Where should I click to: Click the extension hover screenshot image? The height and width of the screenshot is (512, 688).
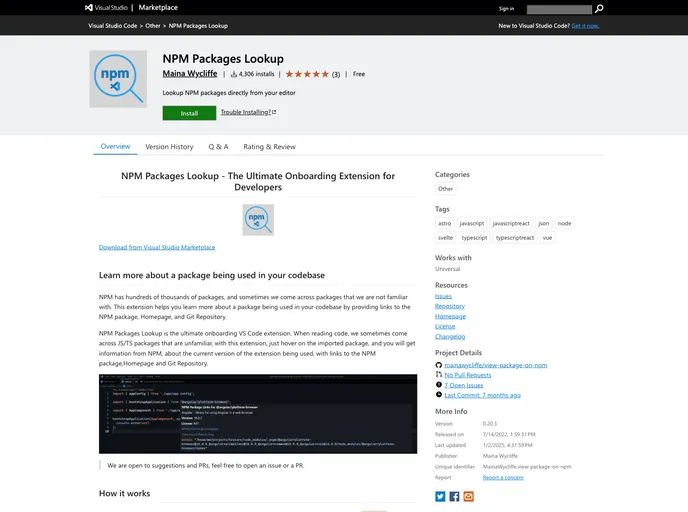click(x=258, y=414)
